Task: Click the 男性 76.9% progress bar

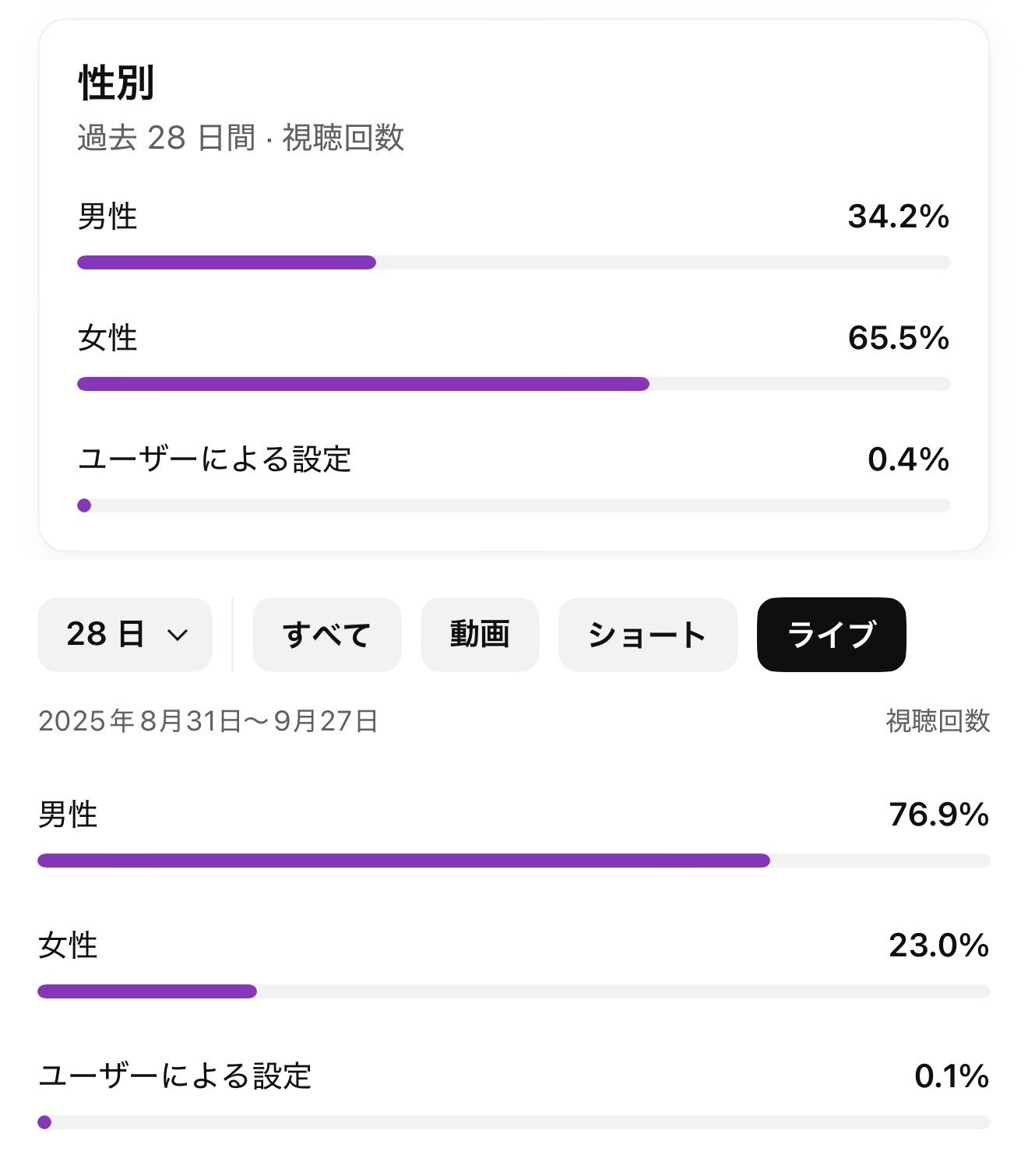Action: tap(403, 861)
